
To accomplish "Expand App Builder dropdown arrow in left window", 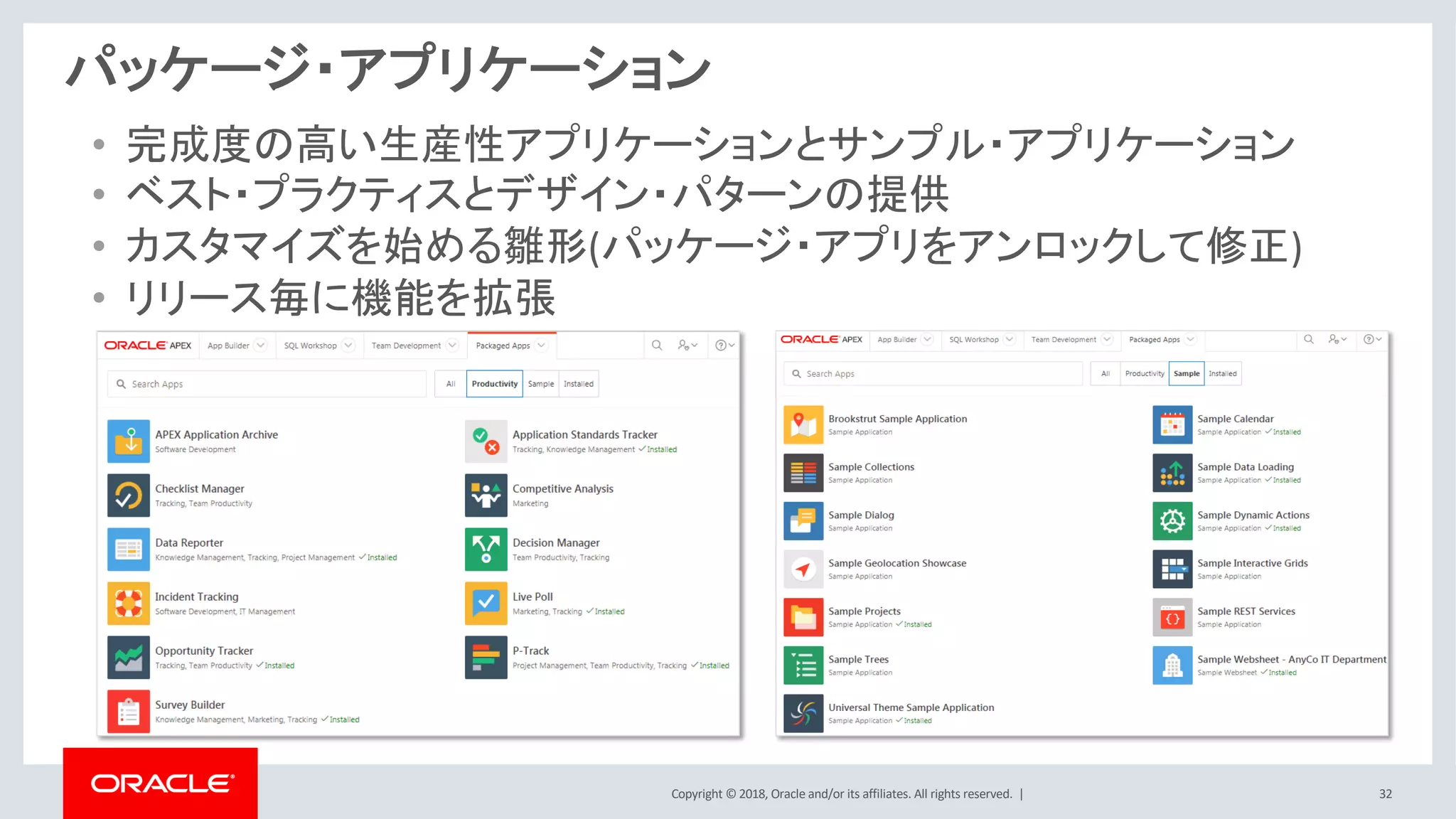I will 261,346.
